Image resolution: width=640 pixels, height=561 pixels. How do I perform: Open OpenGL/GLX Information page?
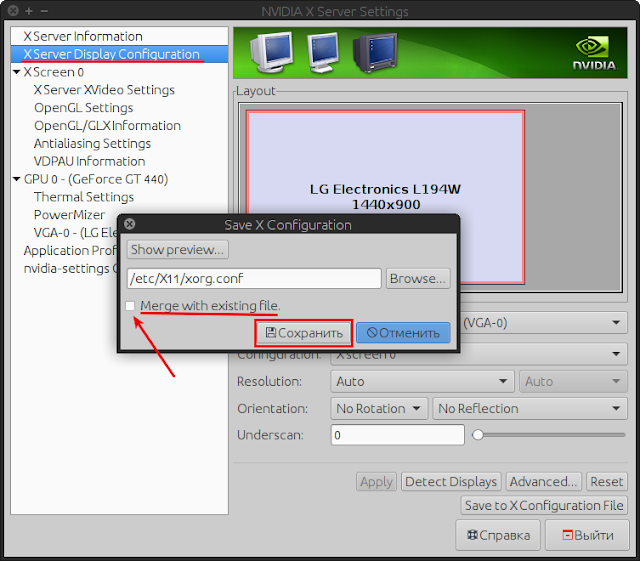[x=107, y=126]
